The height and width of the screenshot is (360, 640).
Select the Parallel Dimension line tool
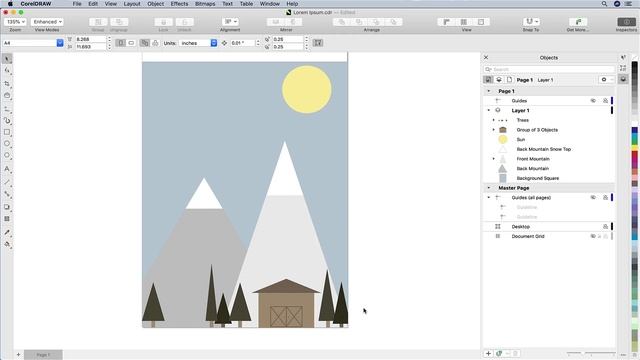coord(7,182)
